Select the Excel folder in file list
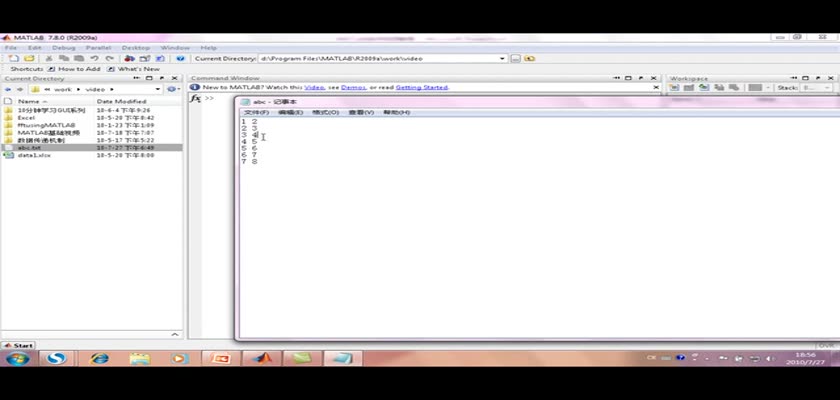The height and width of the screenshot is (400, 840). point(26,118)
